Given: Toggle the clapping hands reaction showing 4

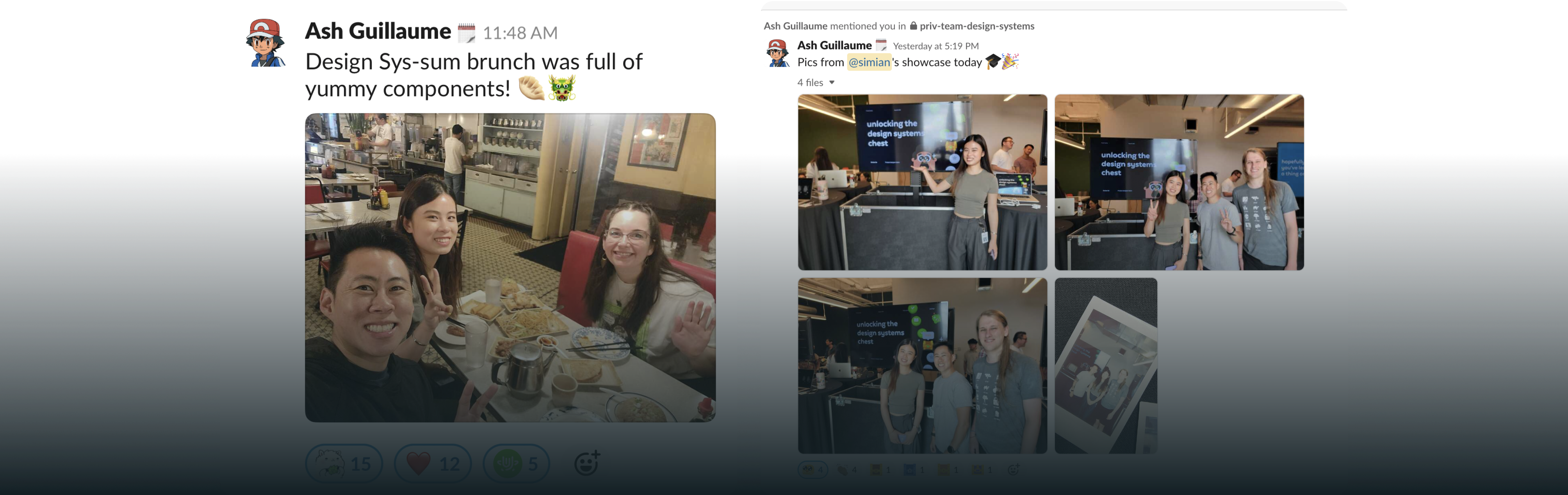Looking at the screenshot, I should [x=847, y=470].
